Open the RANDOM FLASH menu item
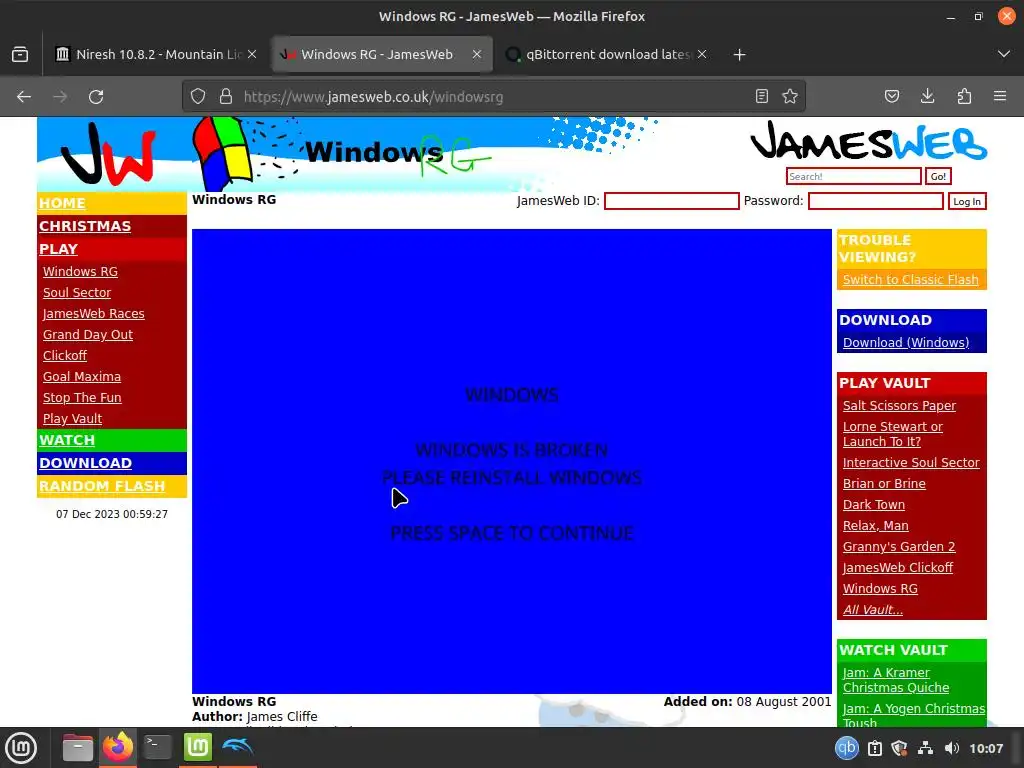Viewport: 1024px width, 768px height. tap(102, 486)
